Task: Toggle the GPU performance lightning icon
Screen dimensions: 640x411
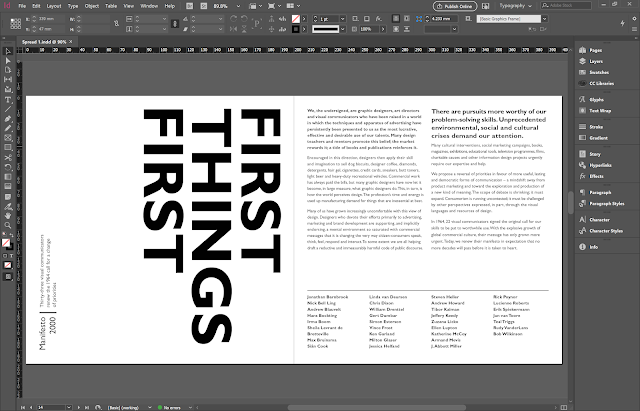Action: [x=622, y=23]
